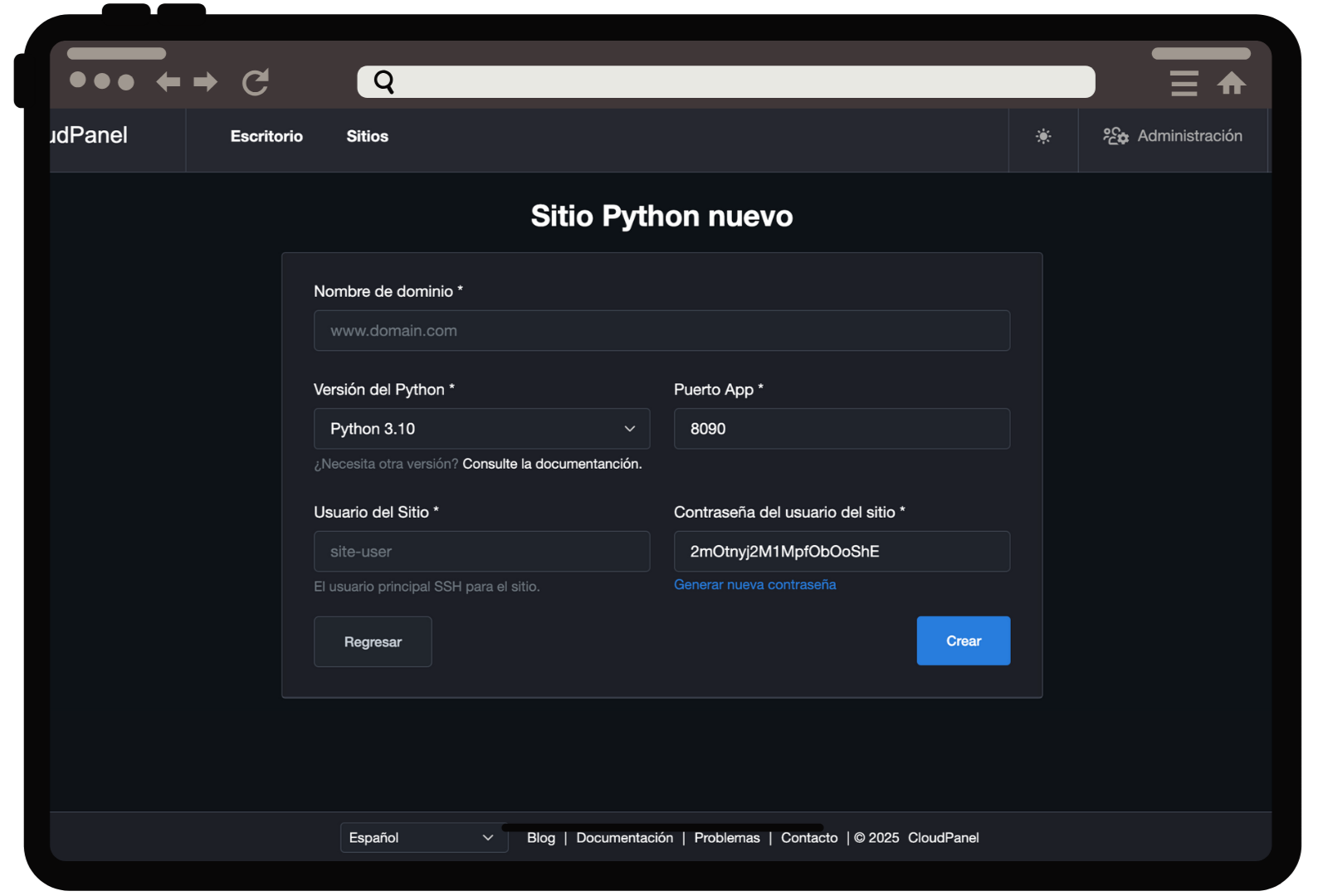Viewport: 1328px width, 896px height.
Task: Open the Escritorio menu item
Action: click(266, 136)
